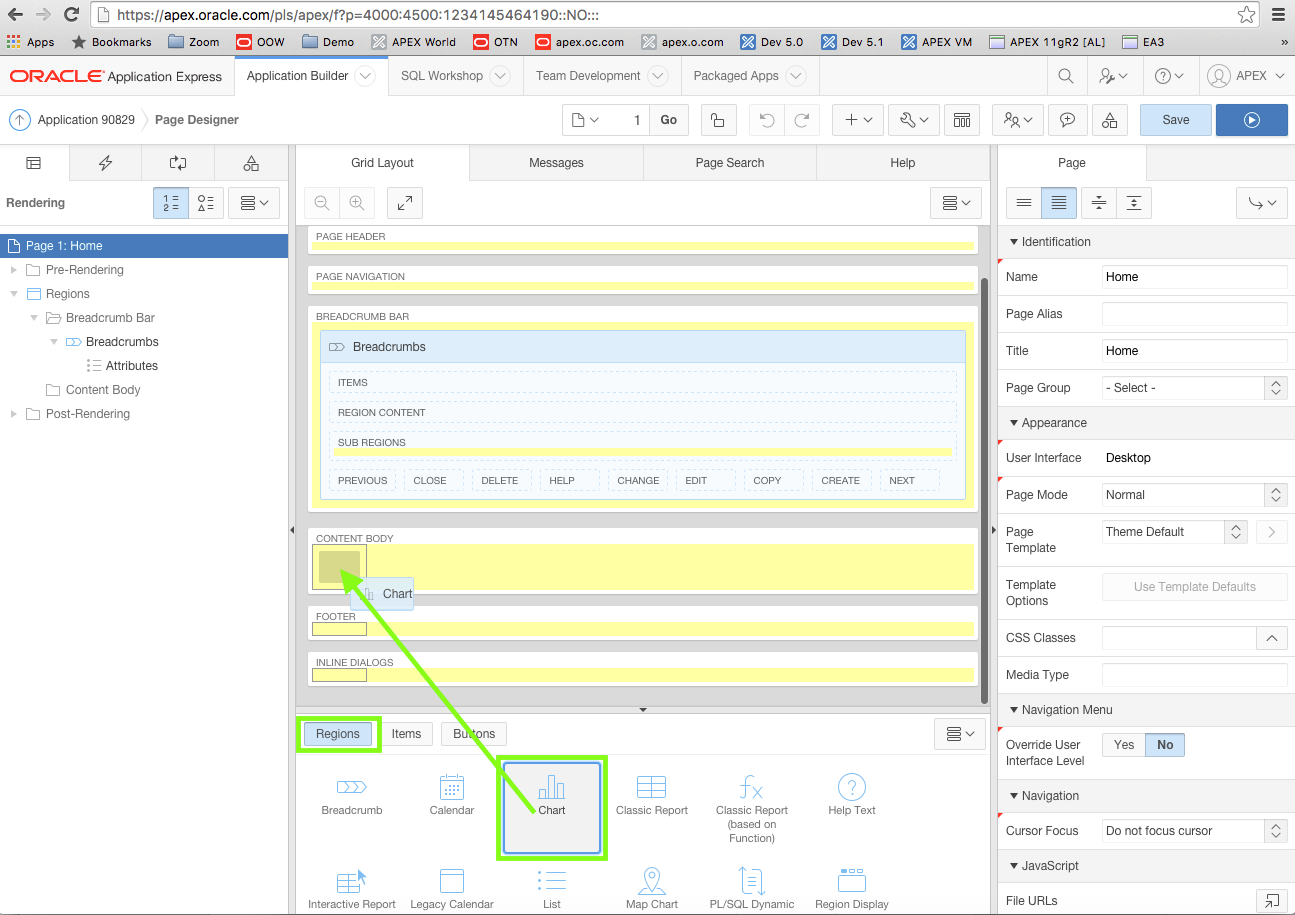Open the Processing tab in left pane
The image size is (1295, 915).
click(x=178, y=163)
